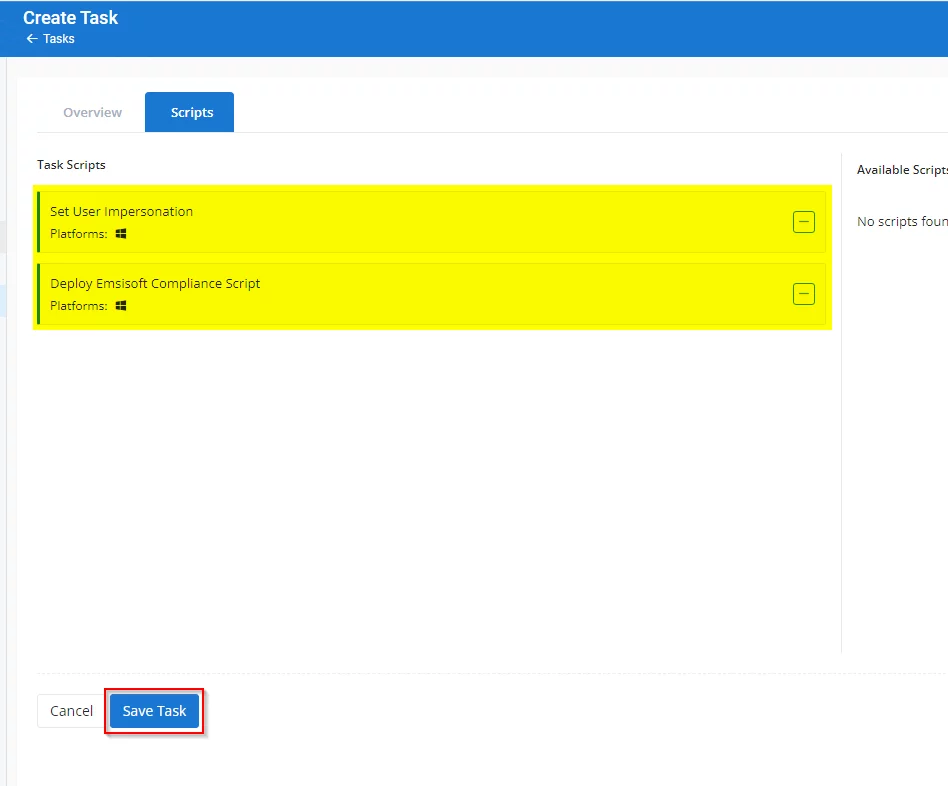Image resolution: width=948 pixels, height=786 pixels.
Task: Go back via the Tasks breadcrumb link
Action: [x=59, y=39]
